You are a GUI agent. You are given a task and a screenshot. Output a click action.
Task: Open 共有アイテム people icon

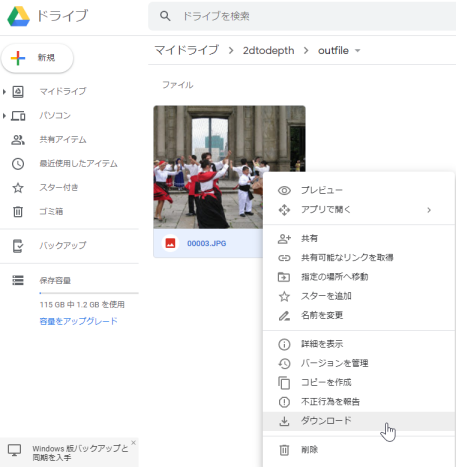click(x=18, y=140)
